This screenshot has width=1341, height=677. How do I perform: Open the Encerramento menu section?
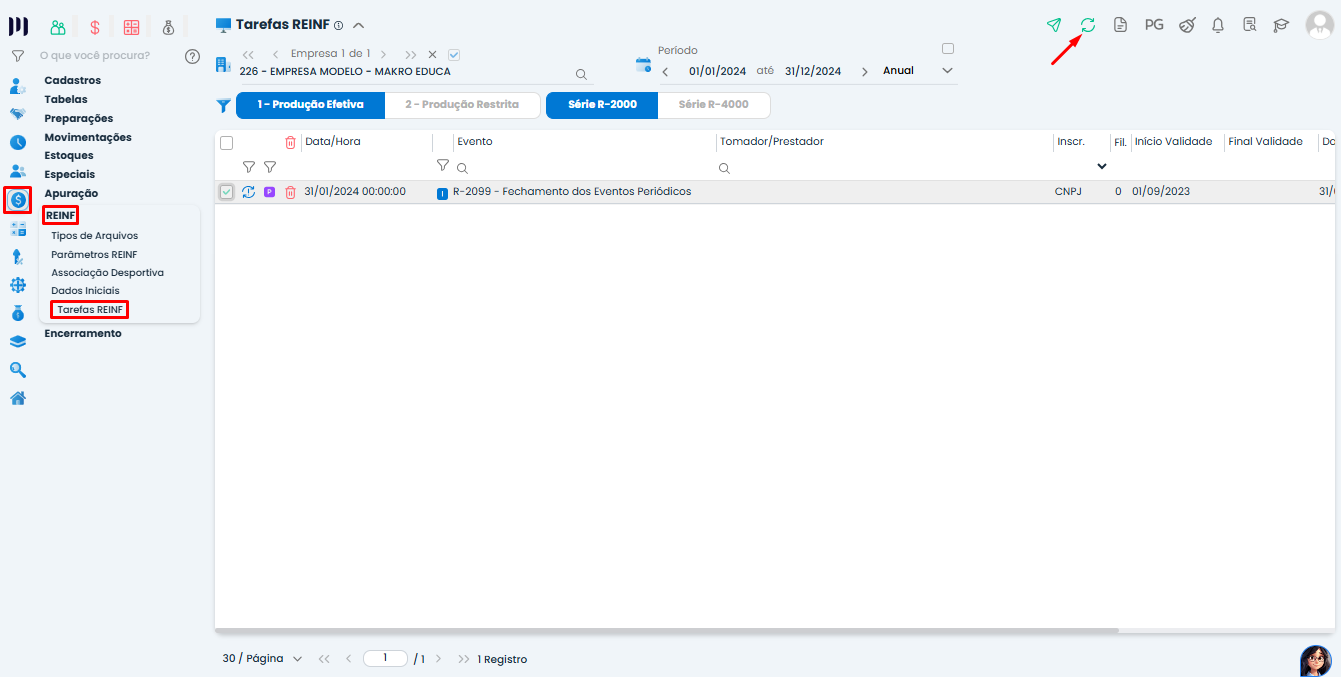point(83,333)
